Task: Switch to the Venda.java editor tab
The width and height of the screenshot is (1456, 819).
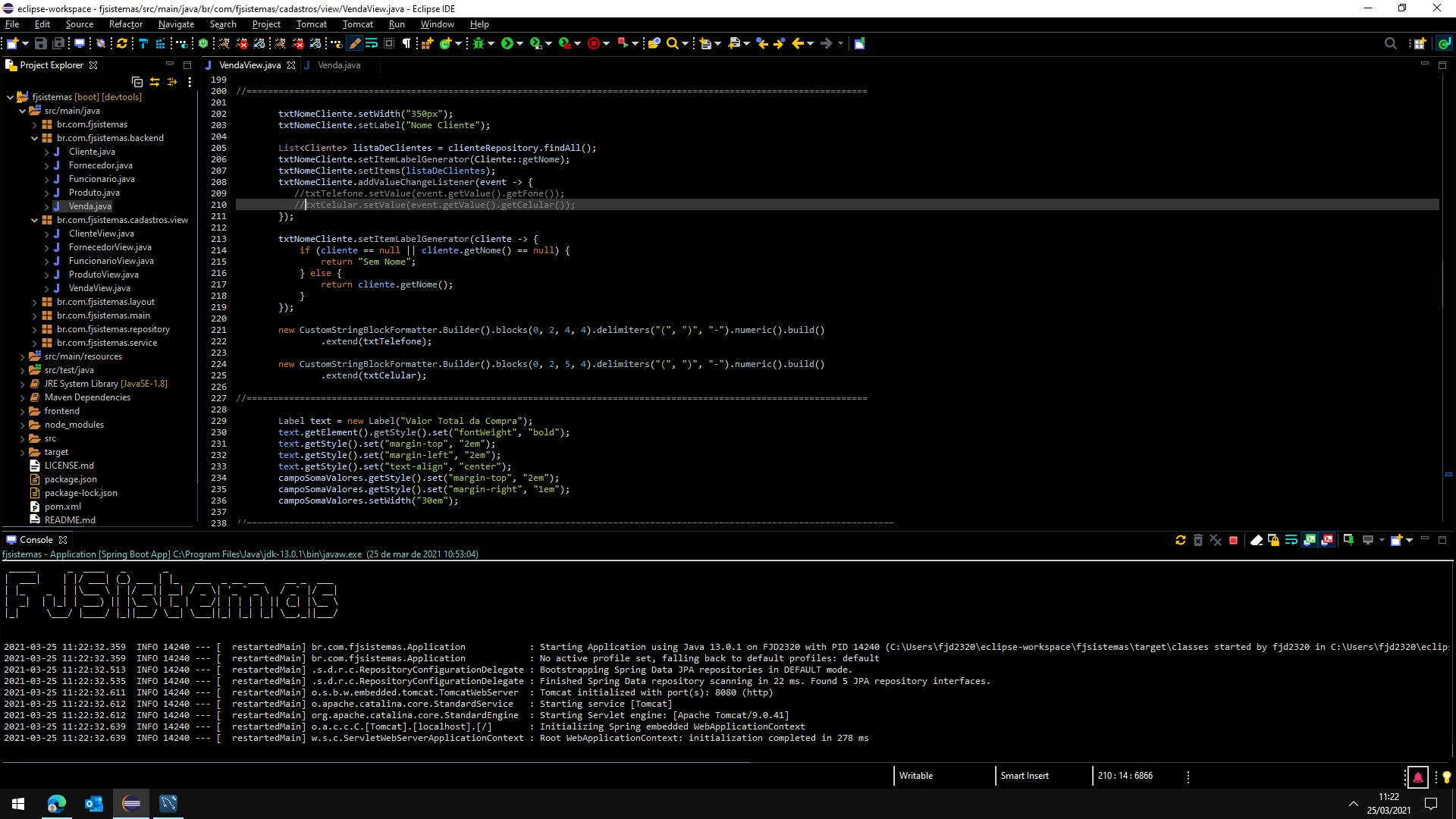Action: click(338, 65)
